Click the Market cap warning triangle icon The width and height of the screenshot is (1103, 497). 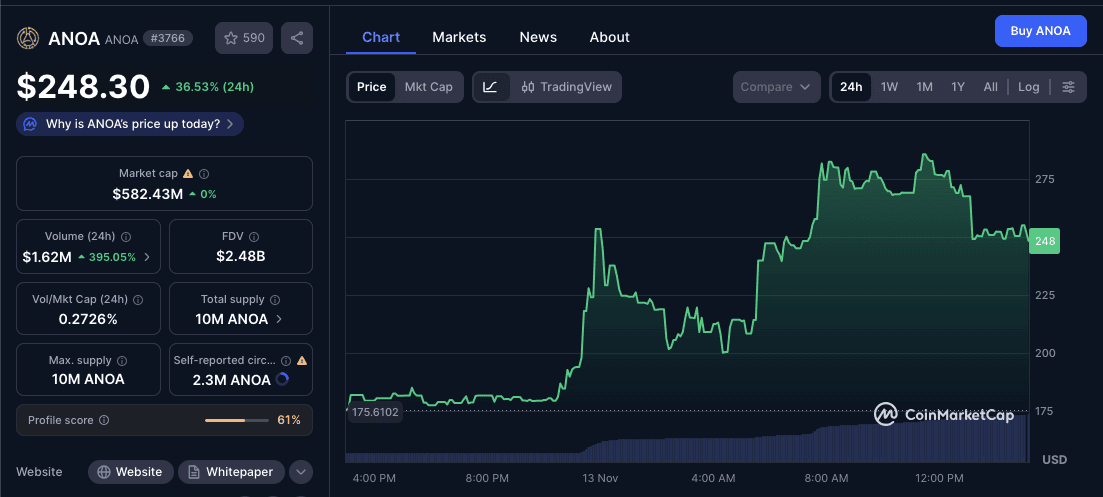point(188,173)
